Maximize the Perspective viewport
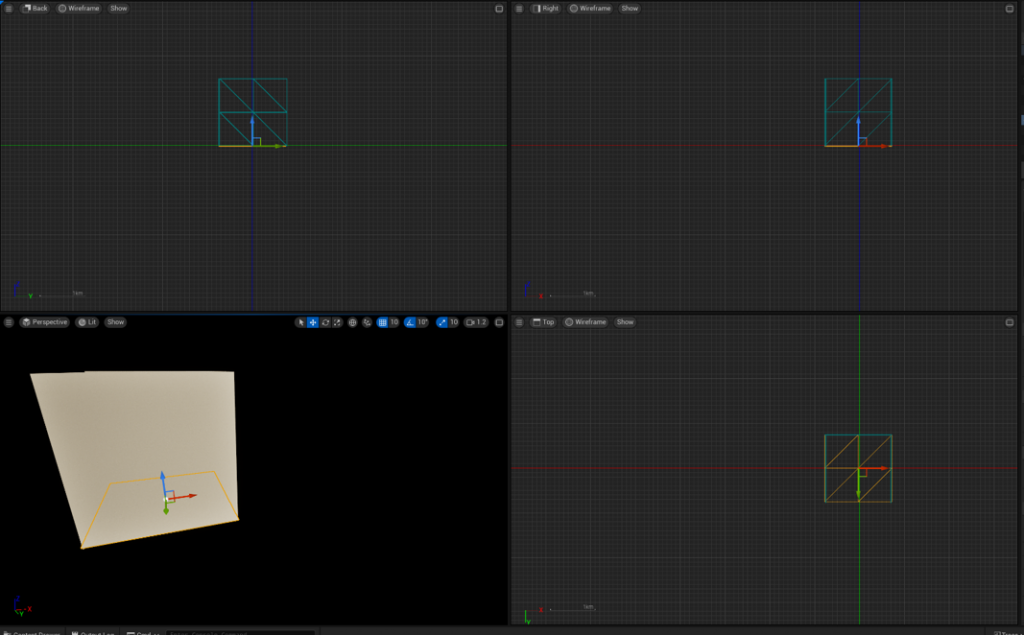Viewport: 1024px width, 635px height. pos(499,322)
